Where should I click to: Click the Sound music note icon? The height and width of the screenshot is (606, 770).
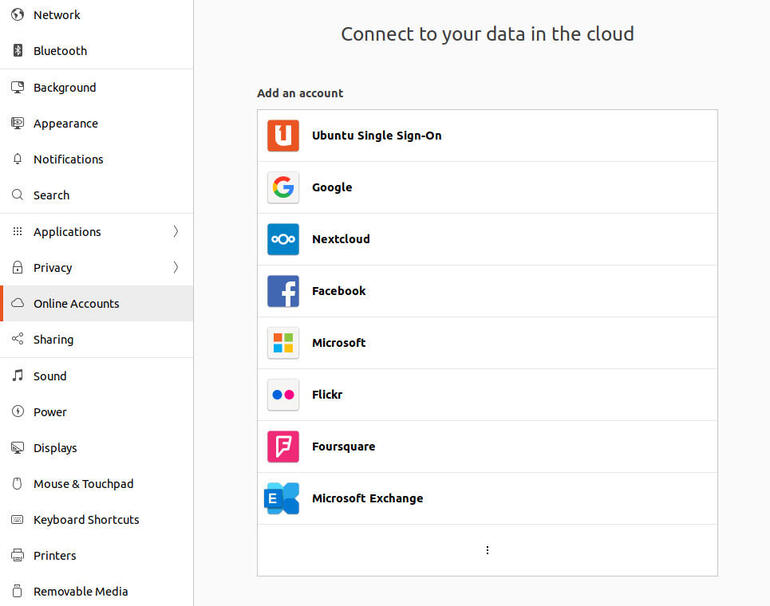18,376
